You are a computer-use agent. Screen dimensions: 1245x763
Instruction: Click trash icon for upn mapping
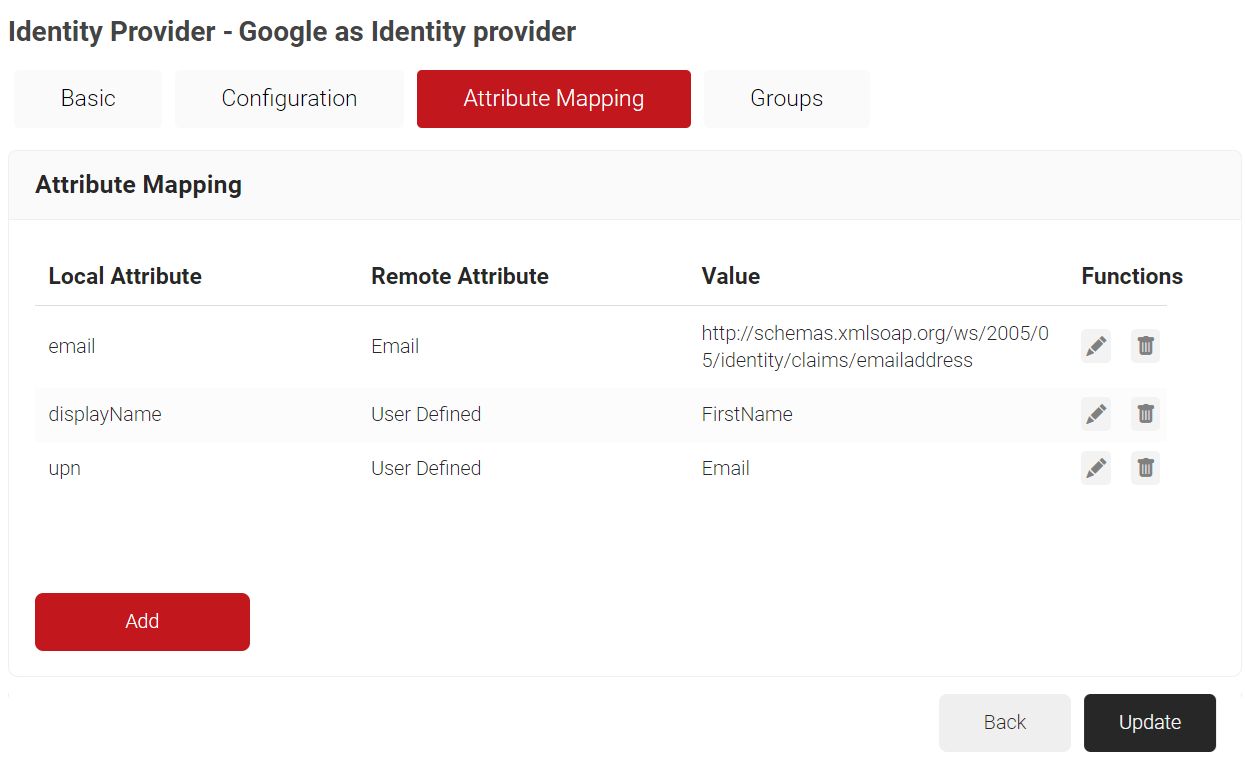click(1145, 468)
